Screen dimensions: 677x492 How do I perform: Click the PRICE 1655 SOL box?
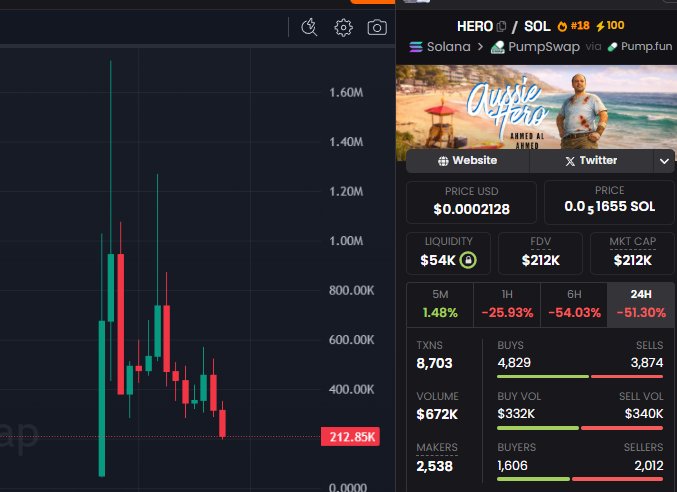coord(609,202)
